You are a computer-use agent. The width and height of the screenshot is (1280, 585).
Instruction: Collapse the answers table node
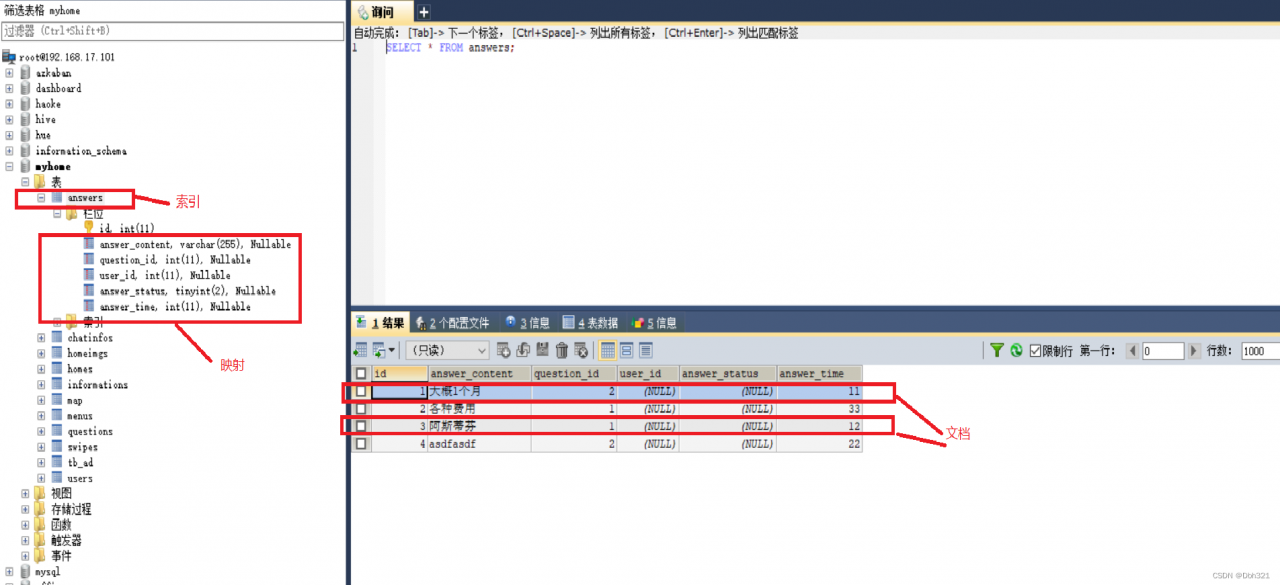pos(41,198)
